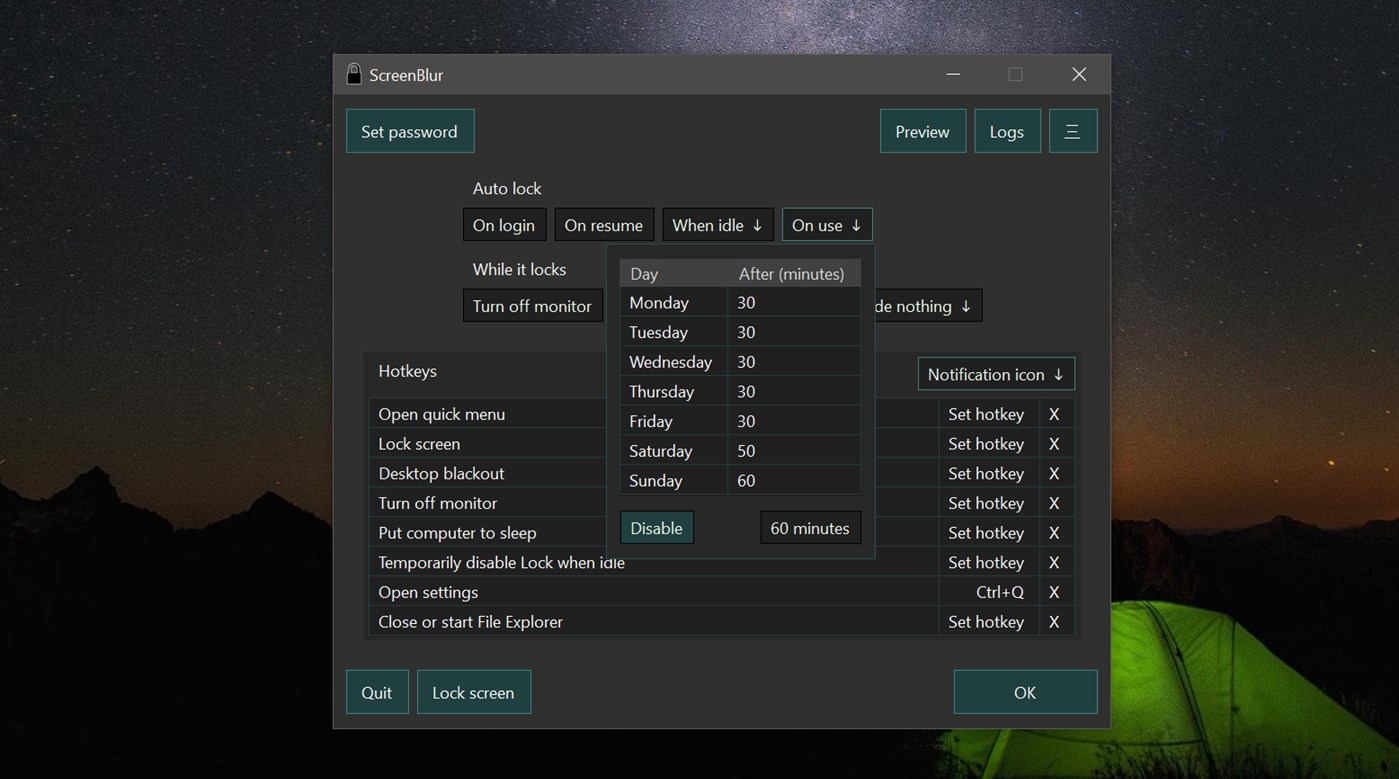Screen dimensions: 1399x779
Task: Expand the When idle dropdown
Action: pos(717,224)
